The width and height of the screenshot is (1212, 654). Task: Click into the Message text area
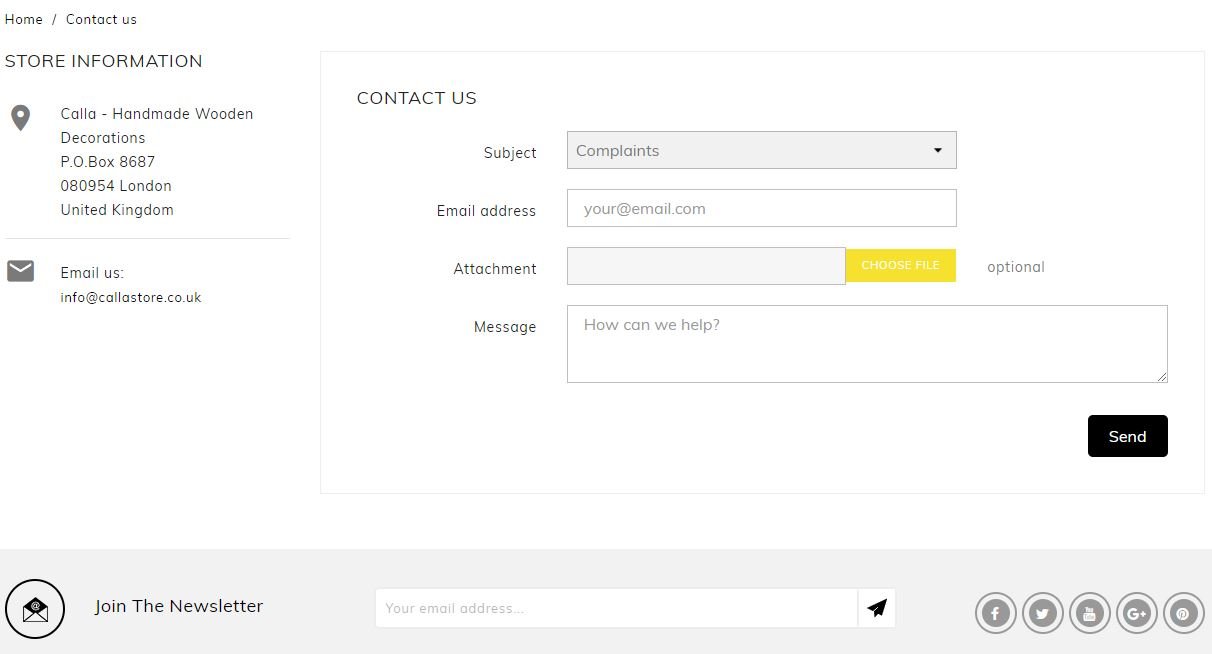coord(866,343)
